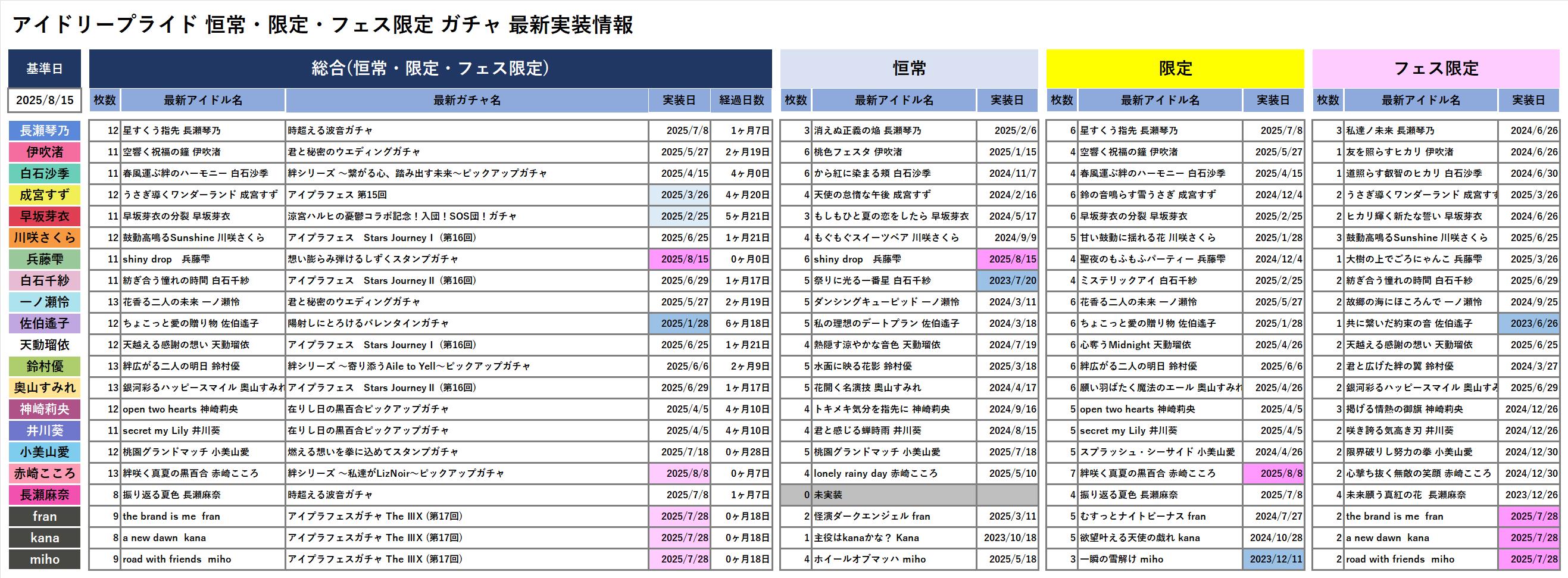The width and height of the screenshot is (1568, 578).
Task: Click the miho name label
Action: (45, 559)
